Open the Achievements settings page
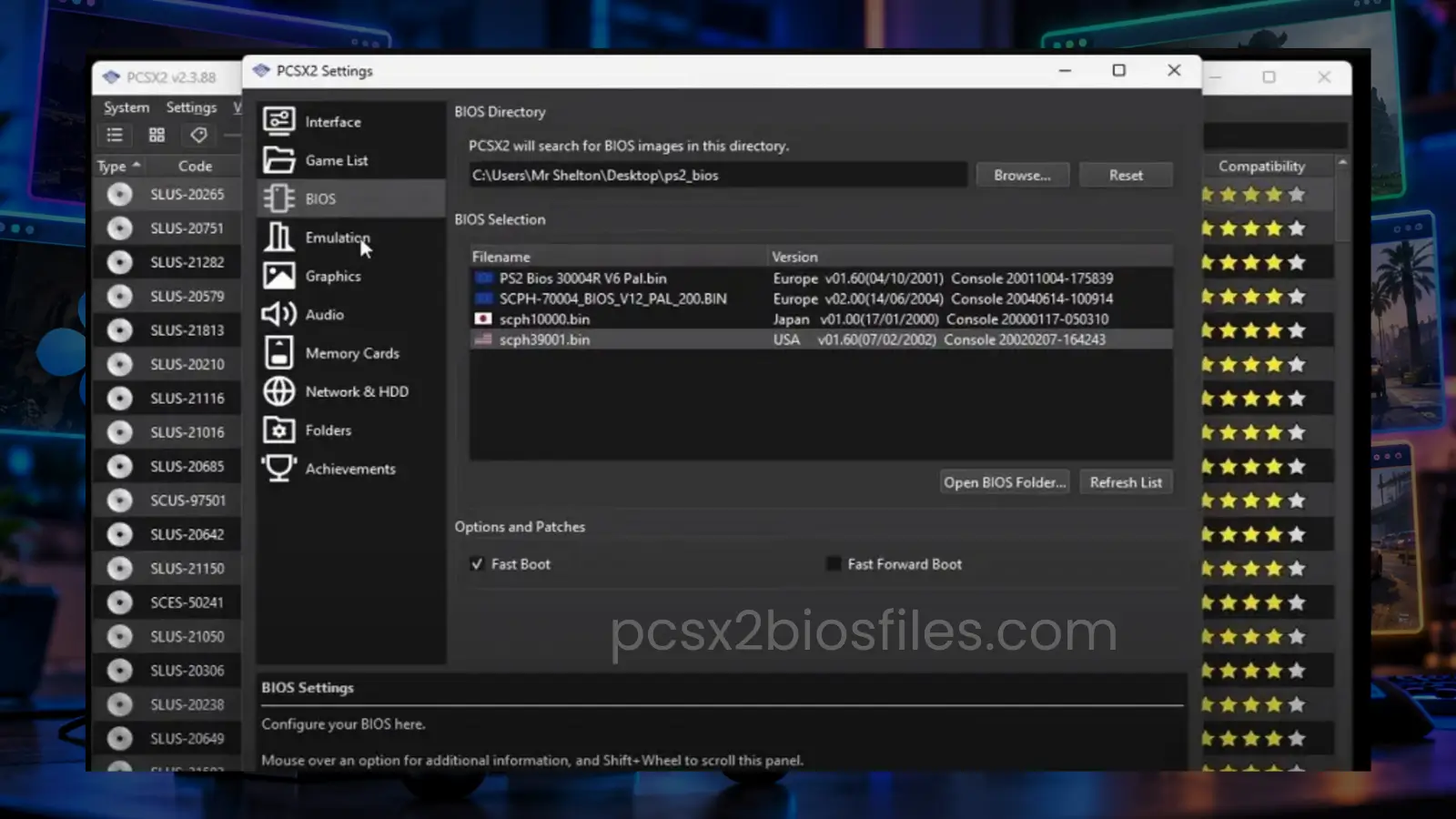The width and height of the screenshot is (1456, 819). coord(350,469)
